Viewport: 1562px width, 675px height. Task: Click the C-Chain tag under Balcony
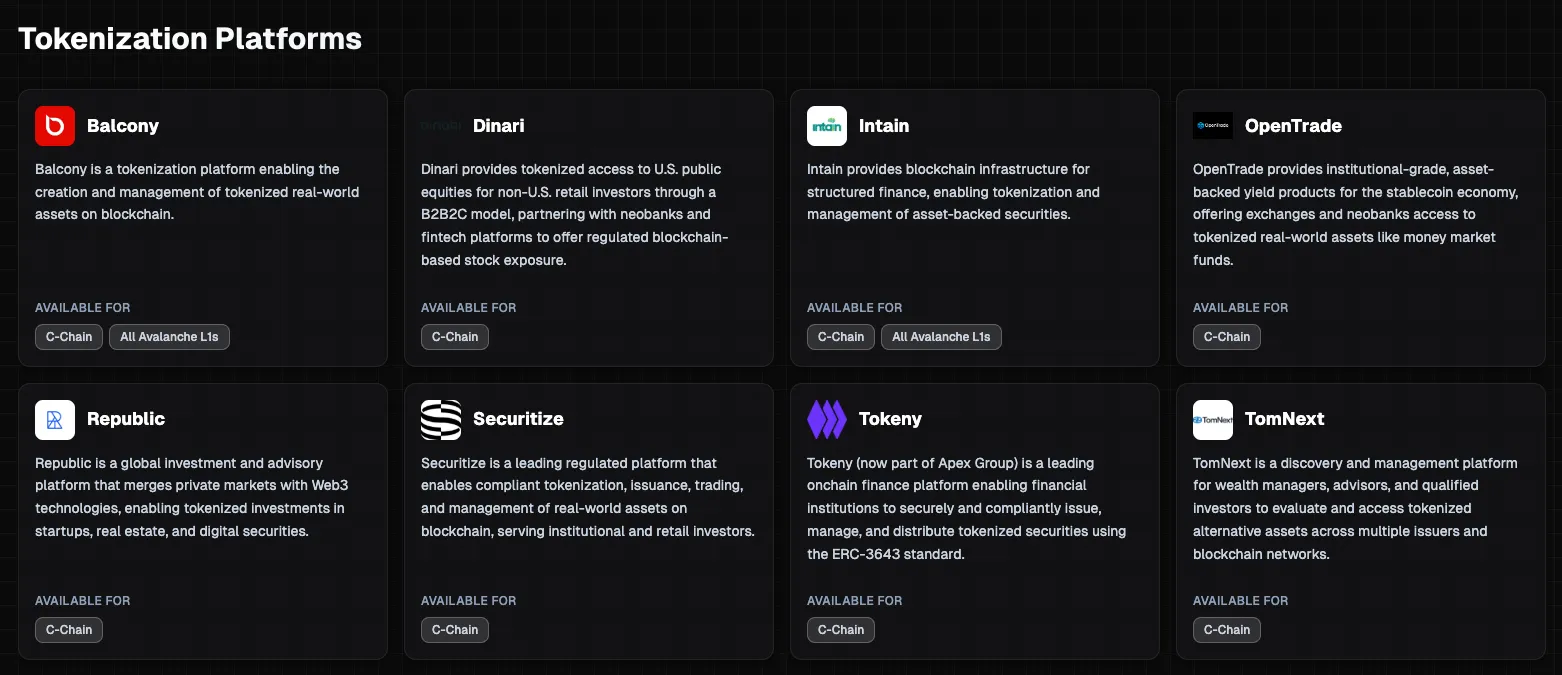coord(68,337)
